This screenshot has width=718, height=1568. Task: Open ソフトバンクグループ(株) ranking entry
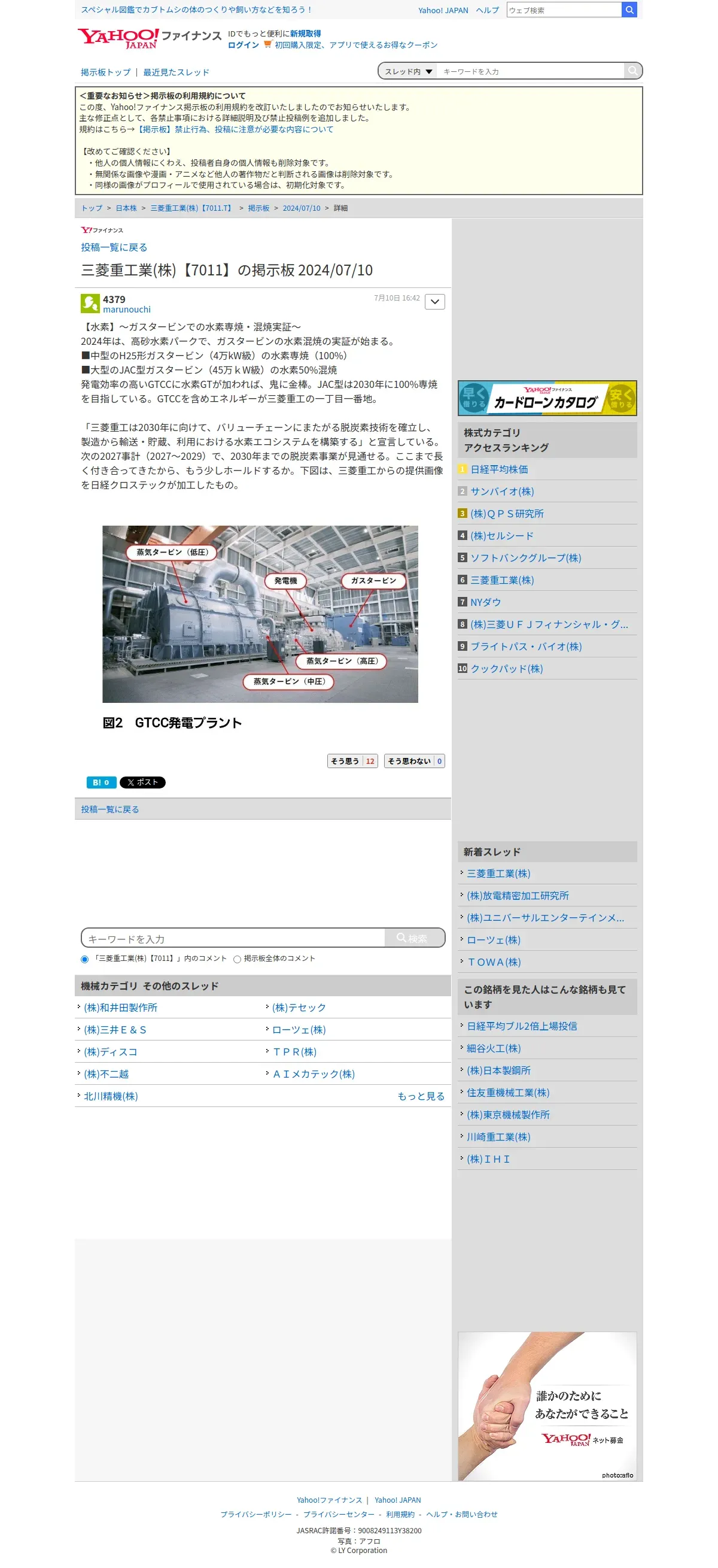[526, 557]
